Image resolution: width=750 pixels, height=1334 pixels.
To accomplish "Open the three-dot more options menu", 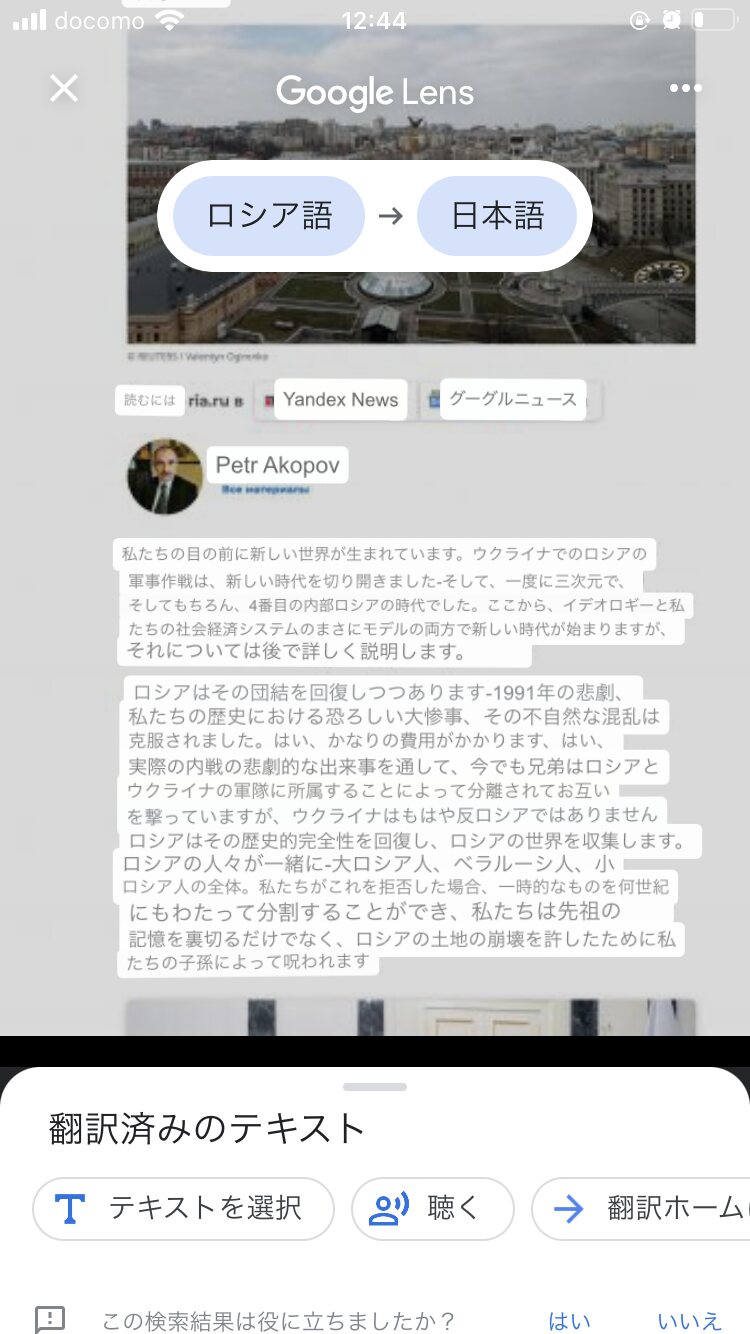I will (685, 88).
